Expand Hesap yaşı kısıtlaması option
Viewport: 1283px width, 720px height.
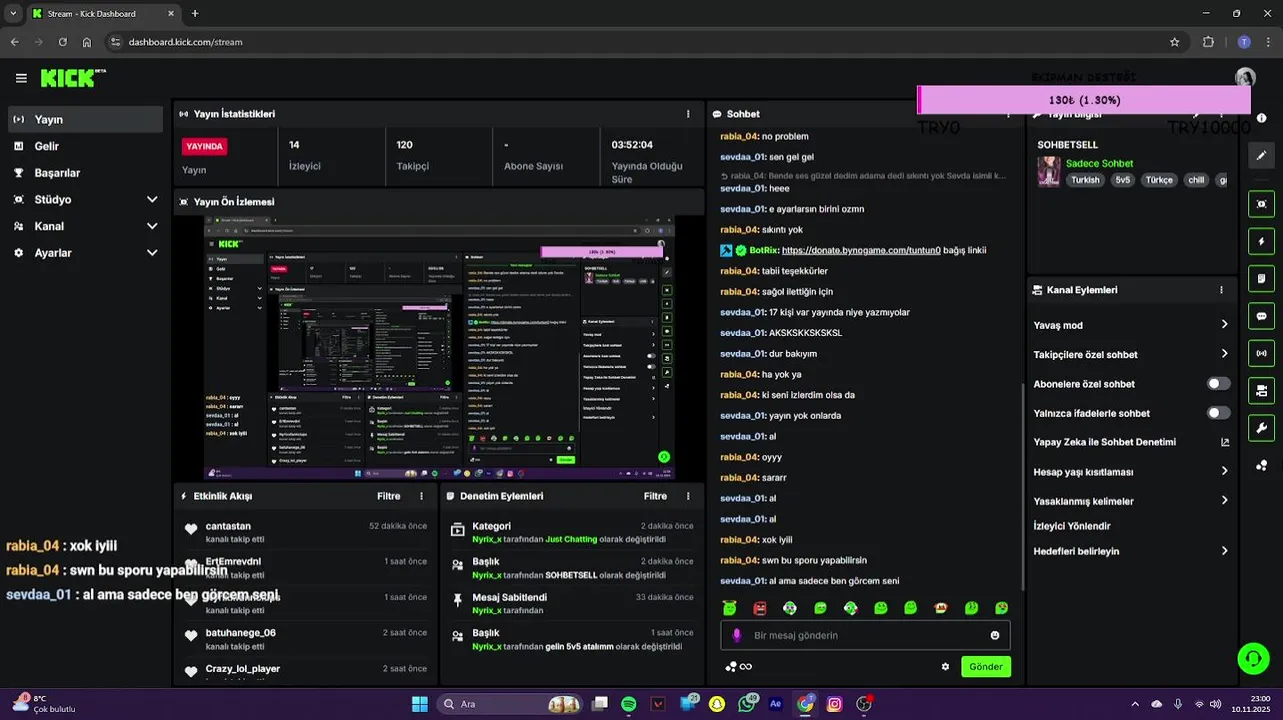(x=1131, y=472)
